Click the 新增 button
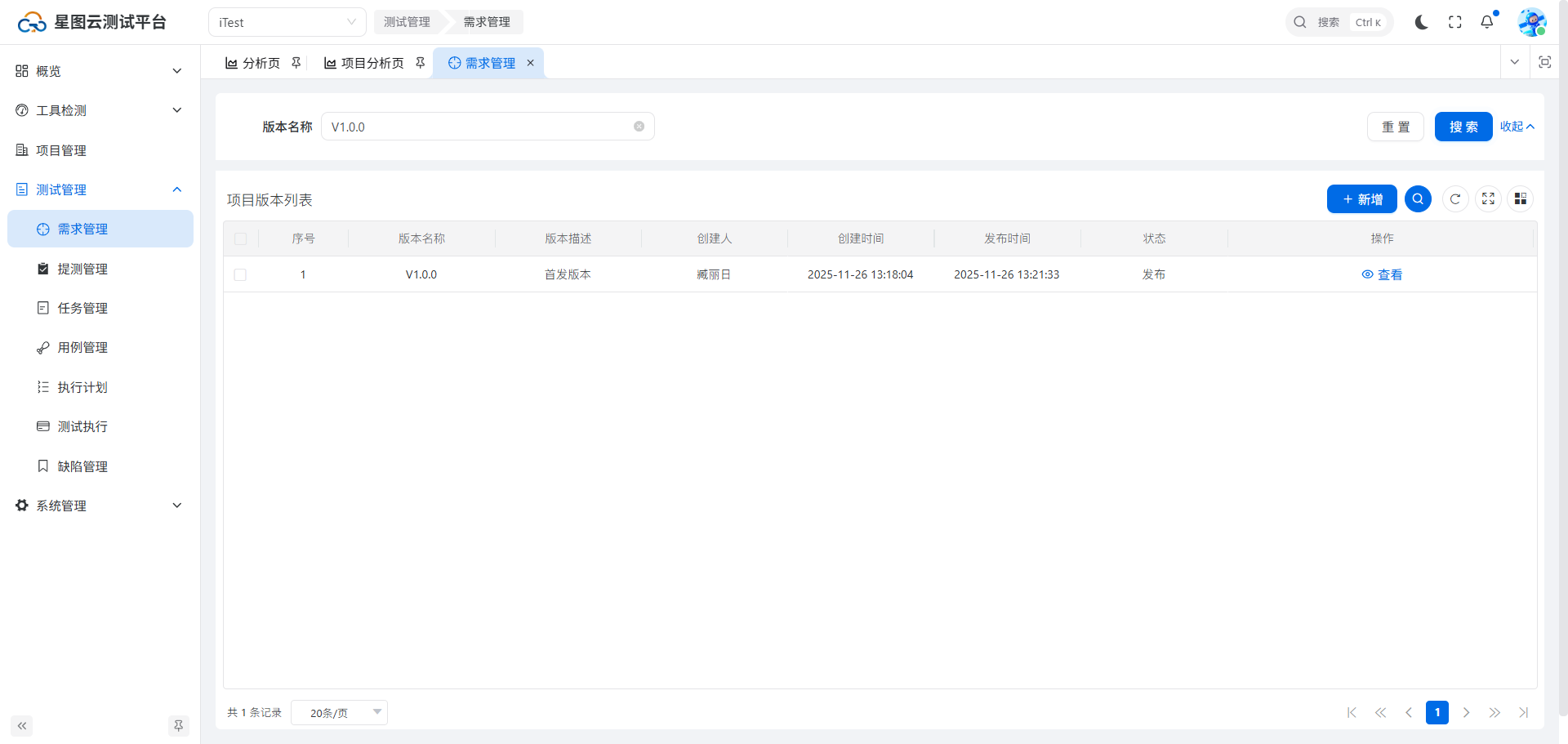This screenshot has width=1568, height=744. [x=1361, y=199]
